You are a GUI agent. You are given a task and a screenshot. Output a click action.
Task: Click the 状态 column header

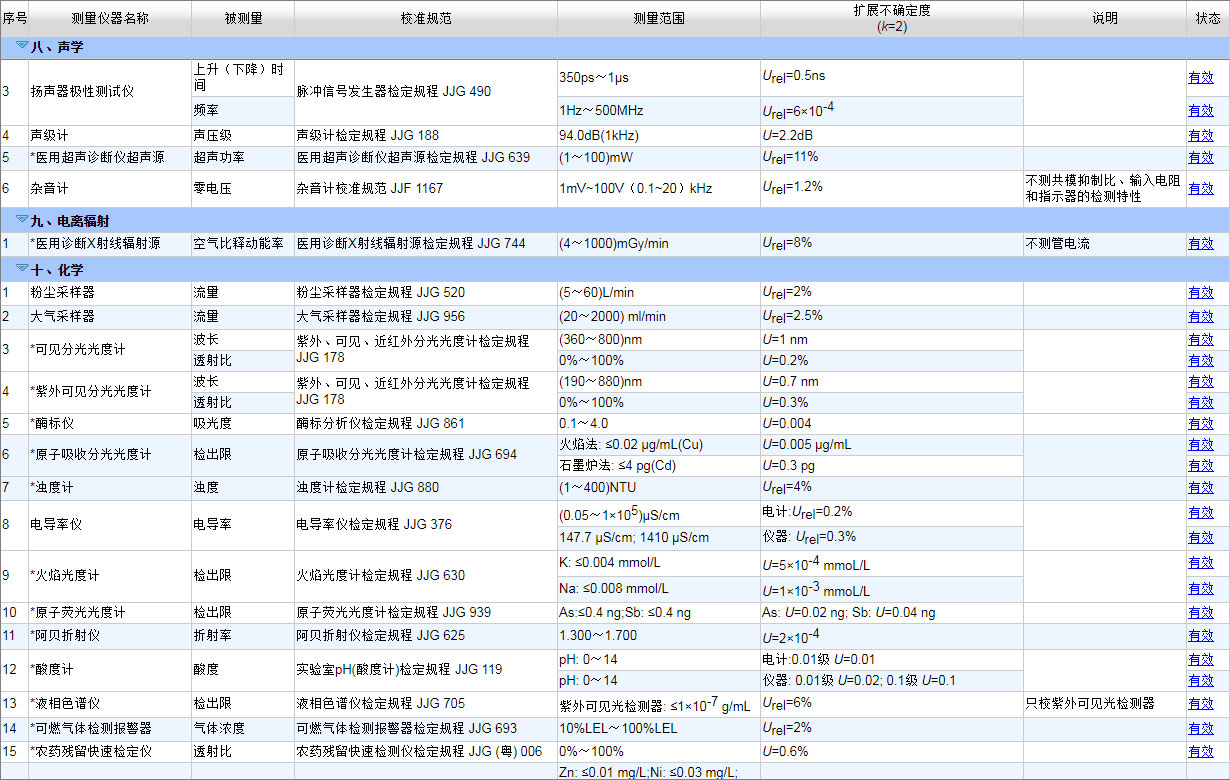pos(1208,19)
